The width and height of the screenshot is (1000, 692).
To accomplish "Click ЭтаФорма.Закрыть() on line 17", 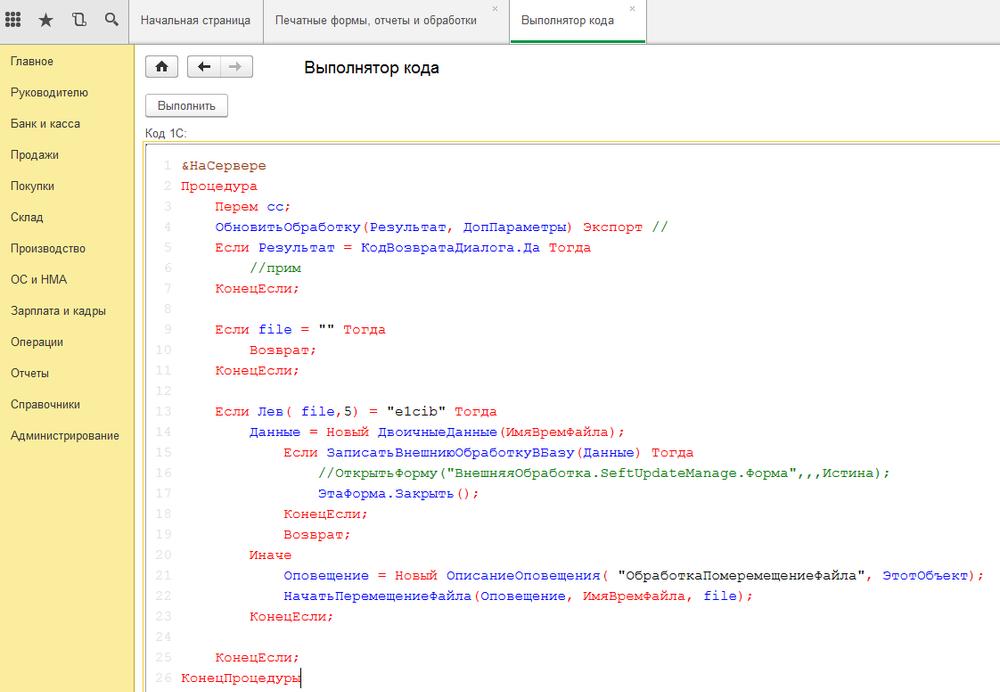I will tap(398, 494).
